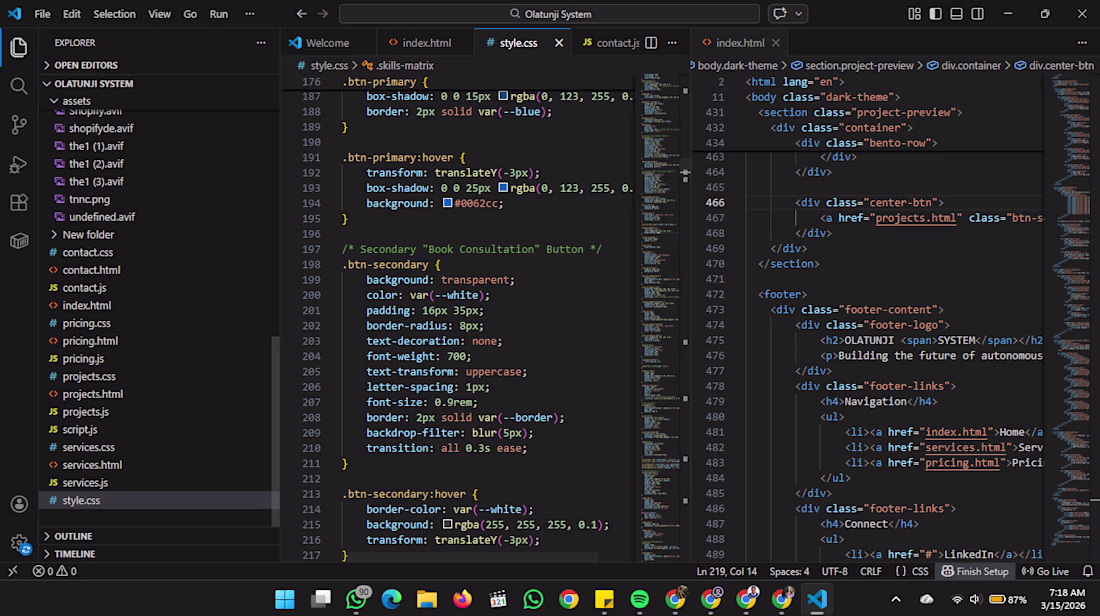The height and width of the screenshot is (616, 1100).
Task: Open the Extensions view icon
Action: click(x=18, y=203)
